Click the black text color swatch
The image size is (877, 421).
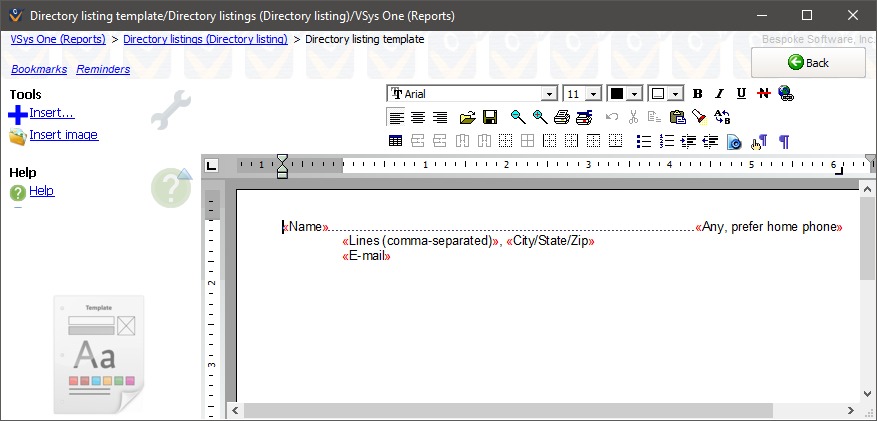click(x=617, y=93)
